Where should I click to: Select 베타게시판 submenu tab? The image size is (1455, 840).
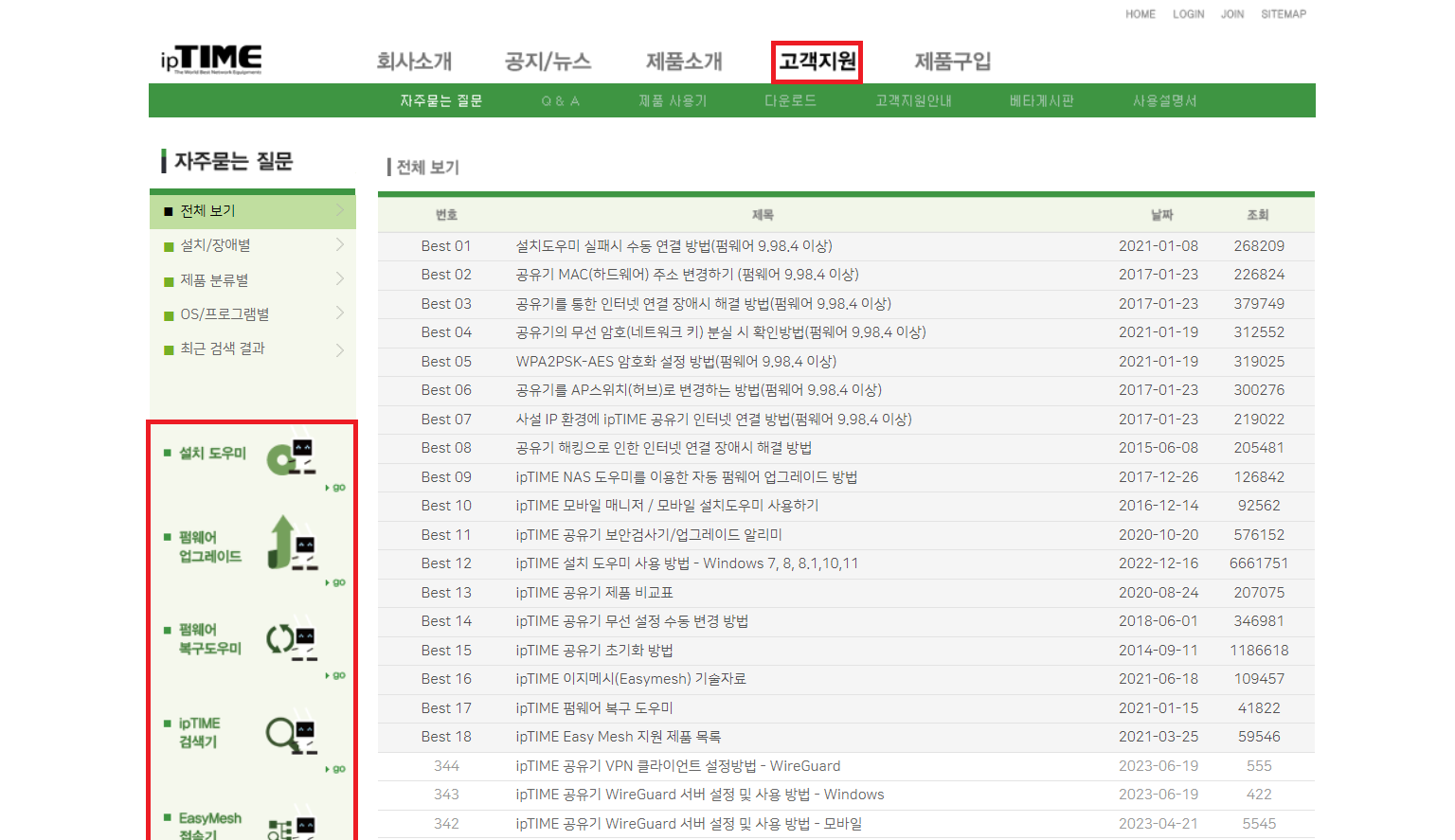click(1042, 100)
